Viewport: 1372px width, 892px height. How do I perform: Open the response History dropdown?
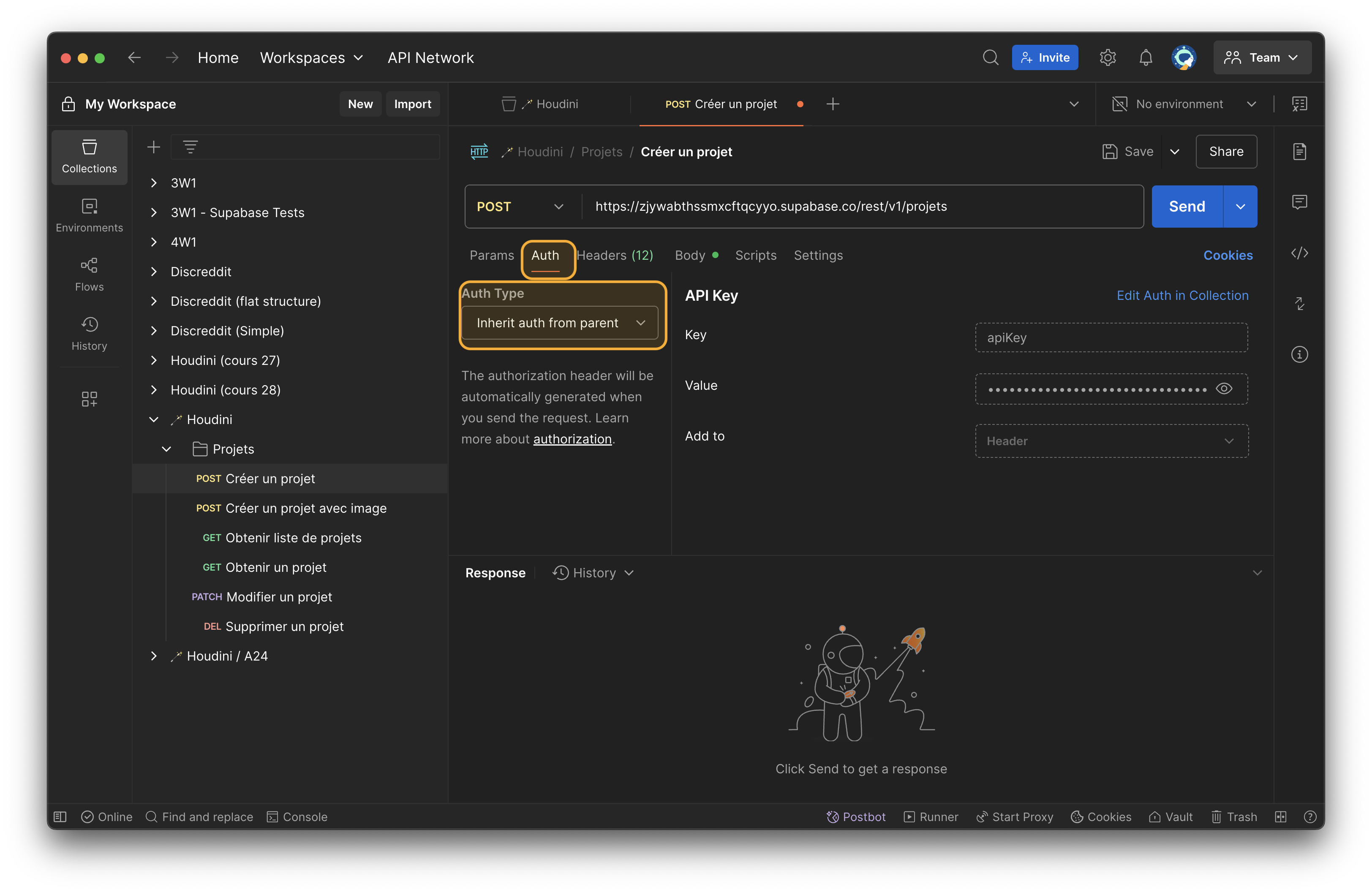click(593, 573)
